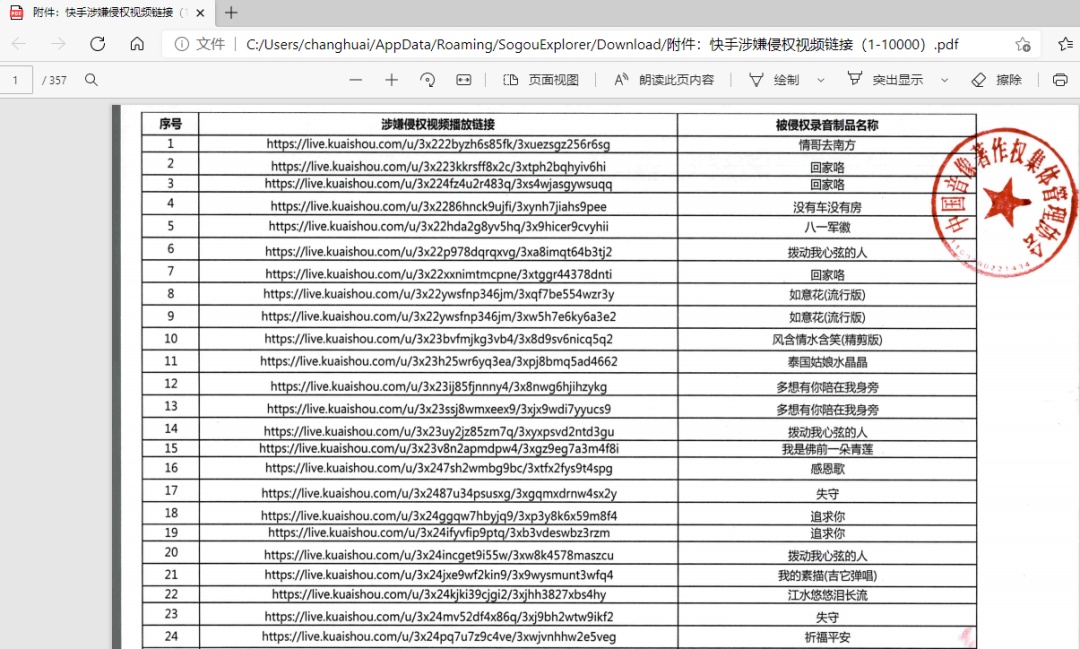Click the 被侵权录音制品名称 column header

pos(827,125)
